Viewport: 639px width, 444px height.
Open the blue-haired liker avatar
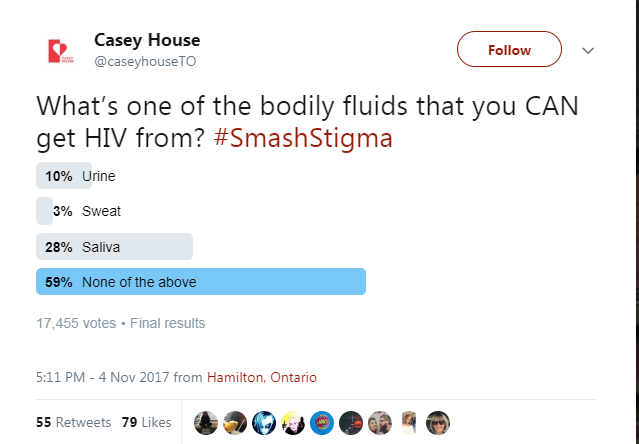click(x=264, y=422)
